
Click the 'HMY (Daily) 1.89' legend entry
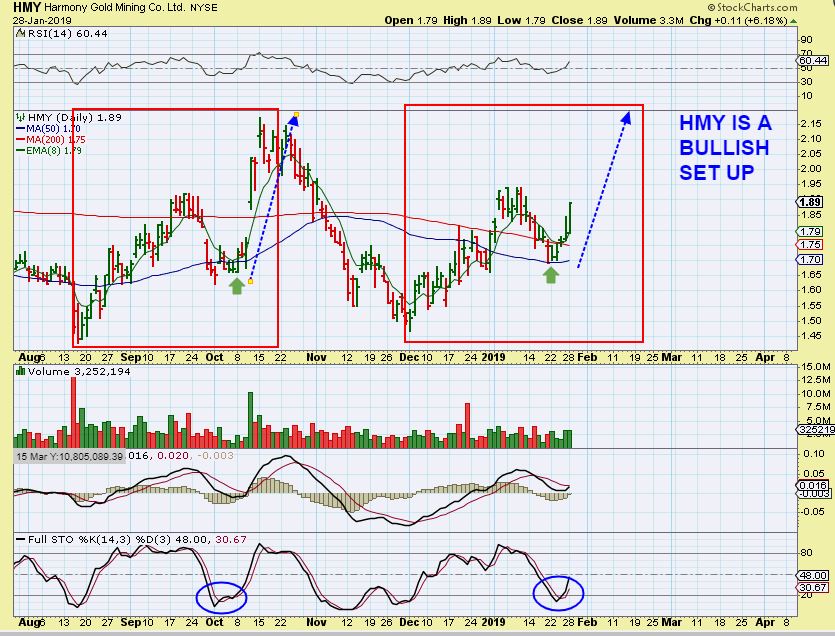(x=75, y=117)
